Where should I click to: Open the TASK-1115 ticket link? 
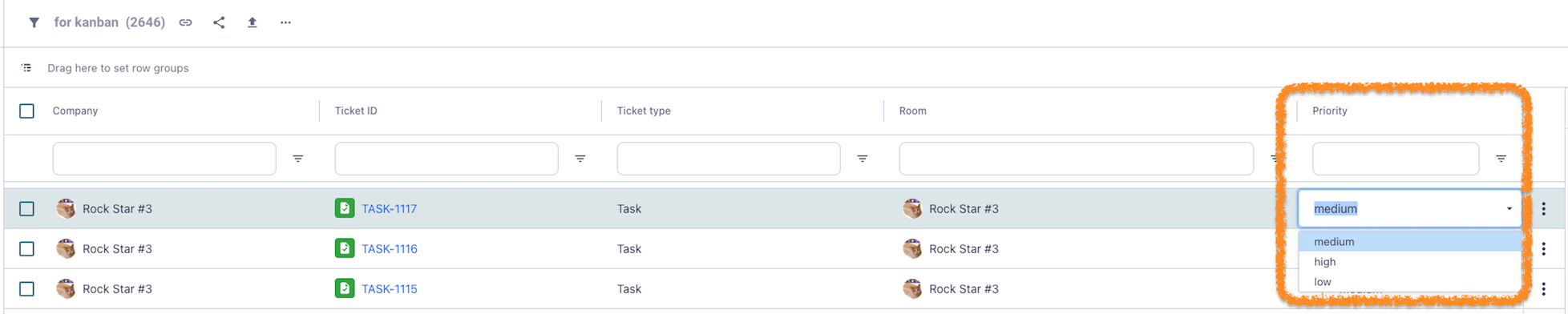(x=390, y=288)
